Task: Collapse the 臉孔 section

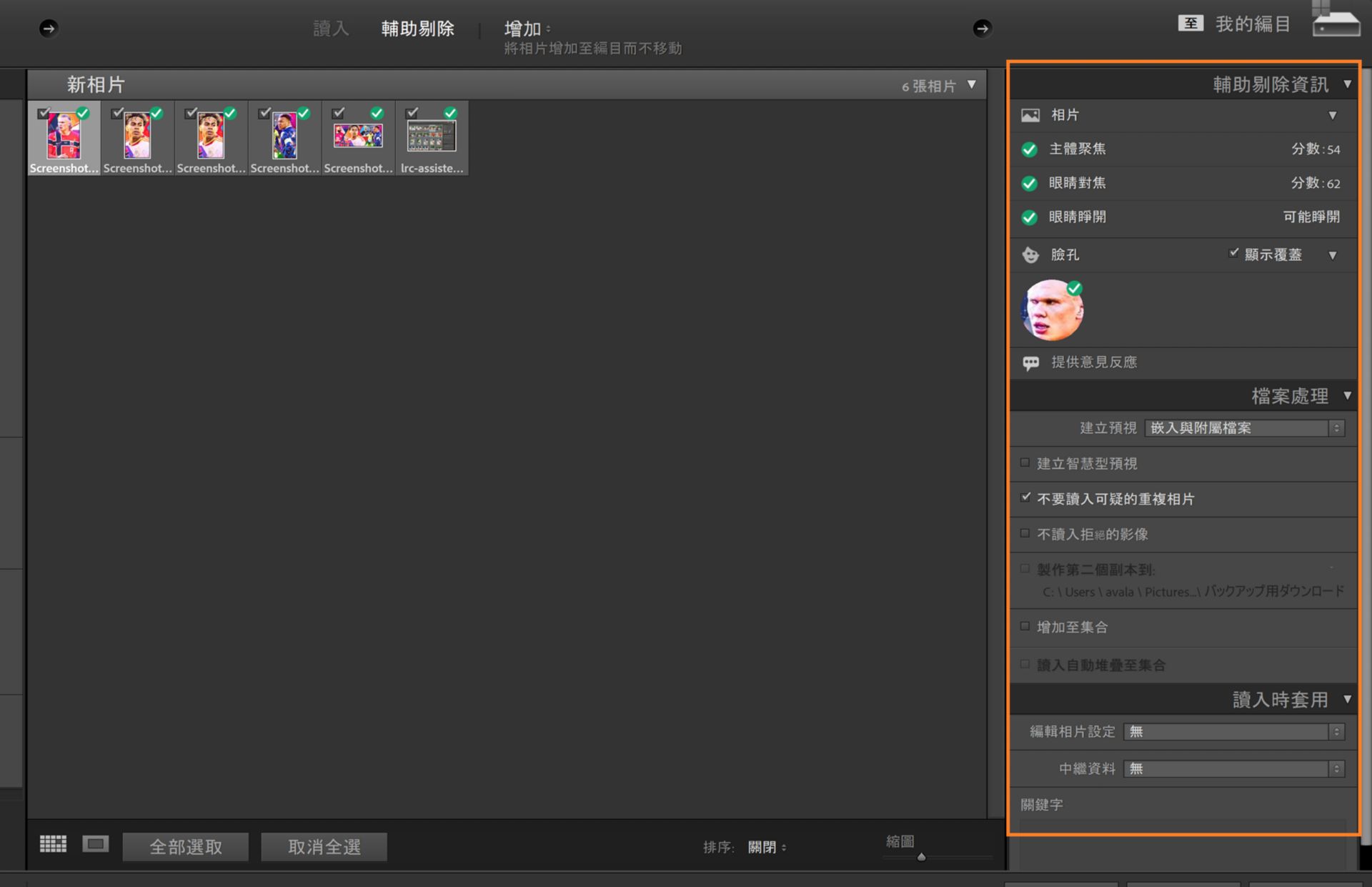Action: pyautogui.click(x=1333, y=255)
